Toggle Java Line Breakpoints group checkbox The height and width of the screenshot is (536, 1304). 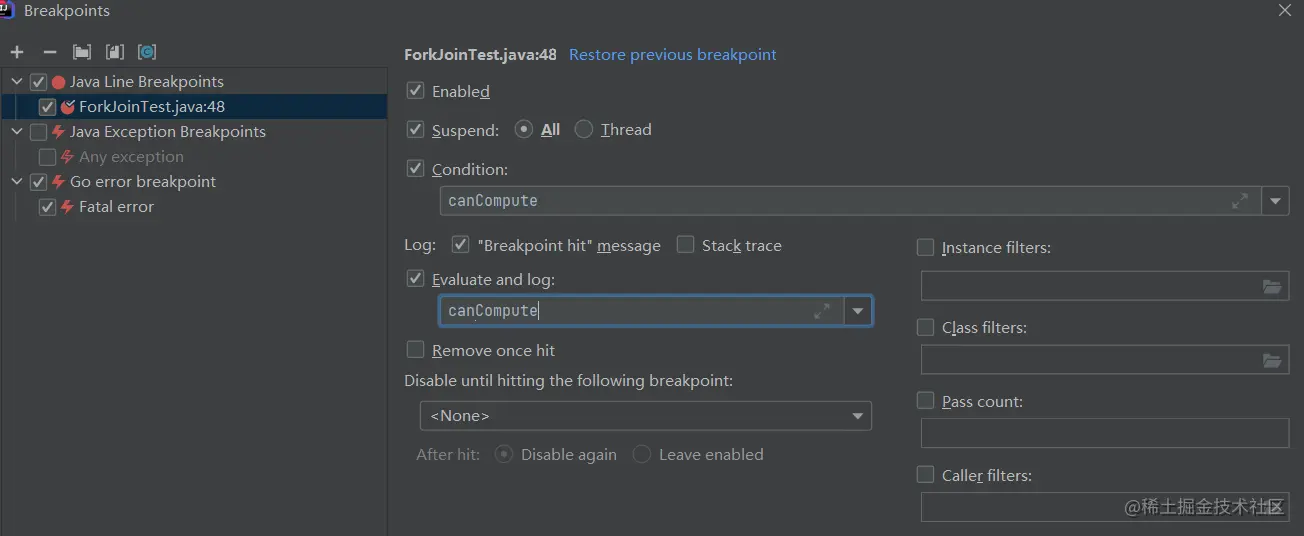(x=38, y=82)
